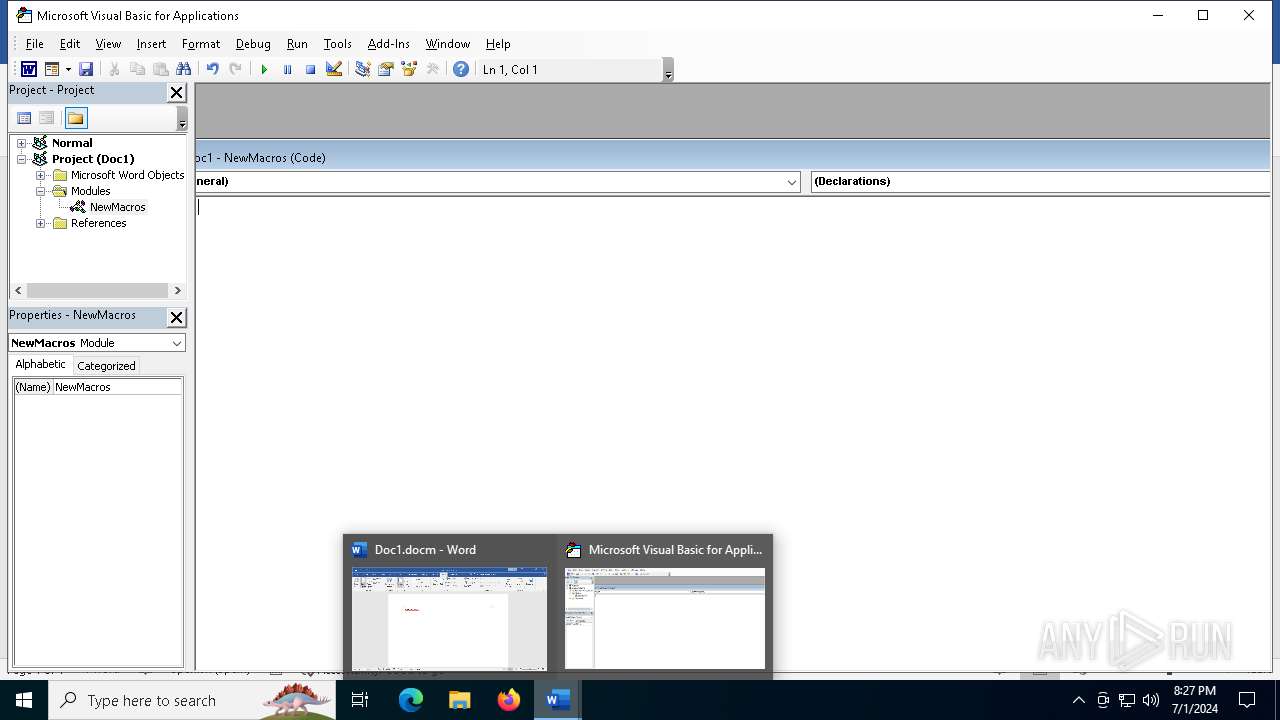
Task: Open the Windows Start menu
Action: pos(24,700)
